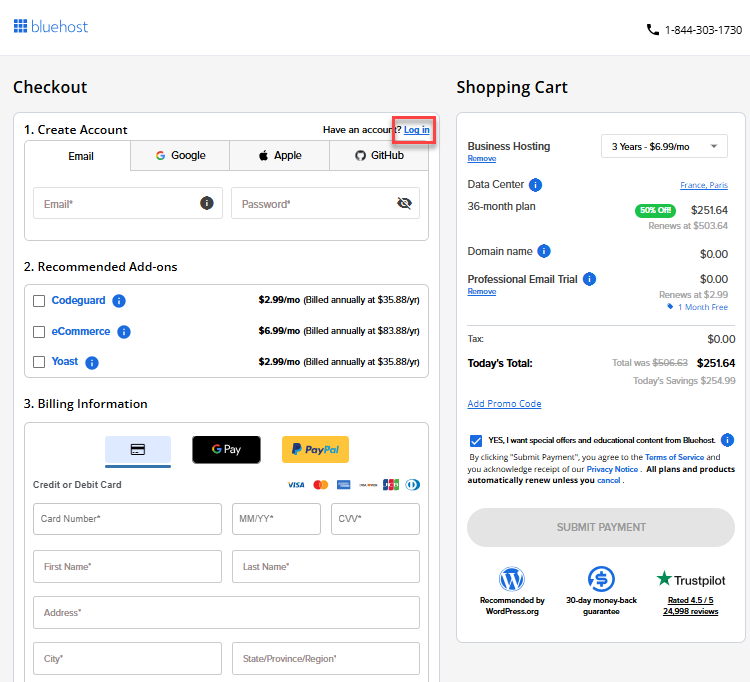
Task: Switch to the Apple sign-up tab
Action: [280, 155]
